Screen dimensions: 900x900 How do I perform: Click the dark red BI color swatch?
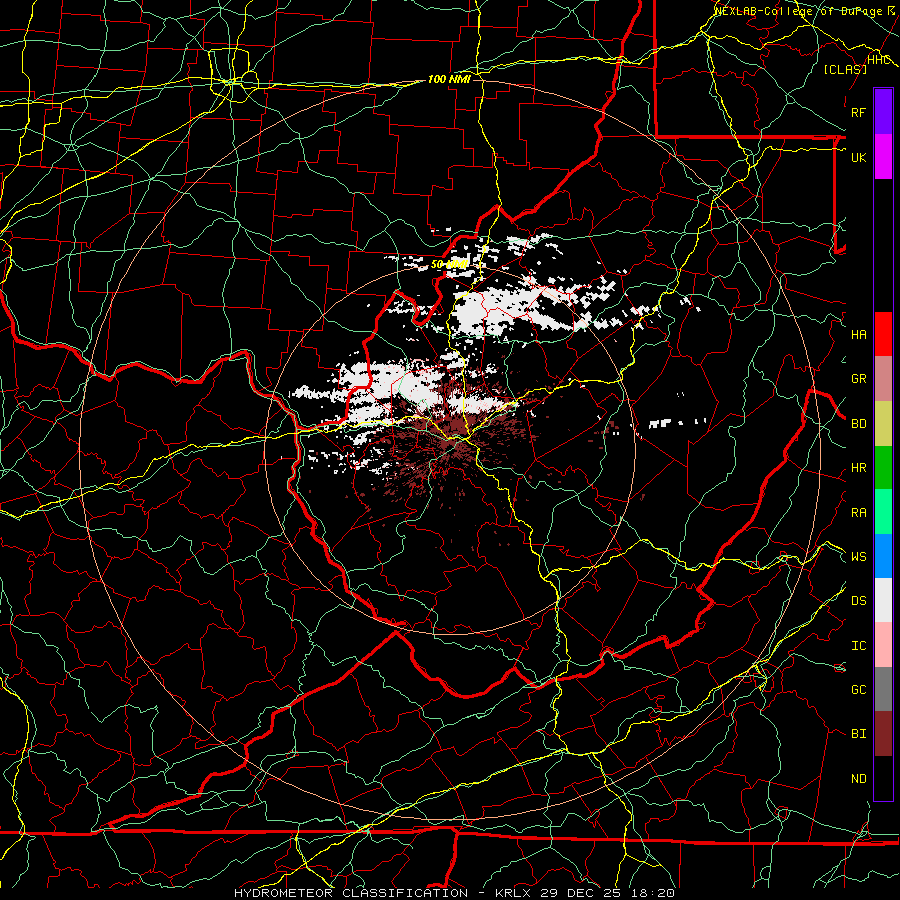(x=883, y=734)
